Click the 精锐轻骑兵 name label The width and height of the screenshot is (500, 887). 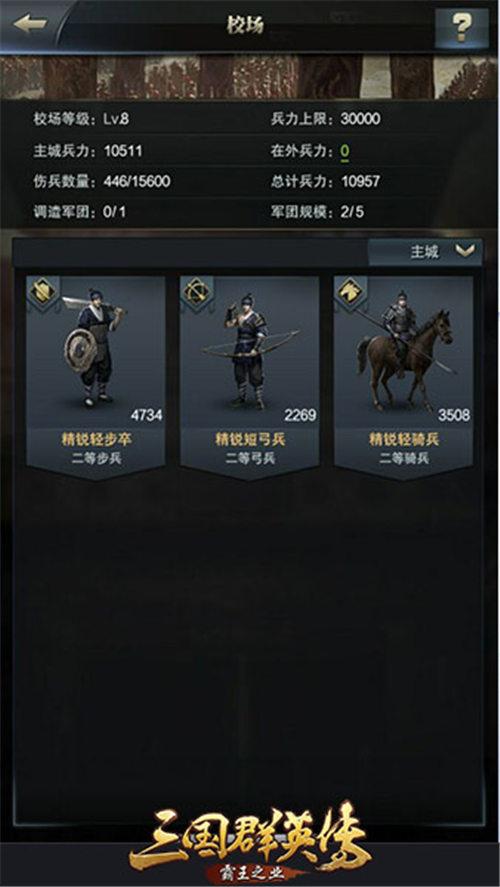coord(404,440)
